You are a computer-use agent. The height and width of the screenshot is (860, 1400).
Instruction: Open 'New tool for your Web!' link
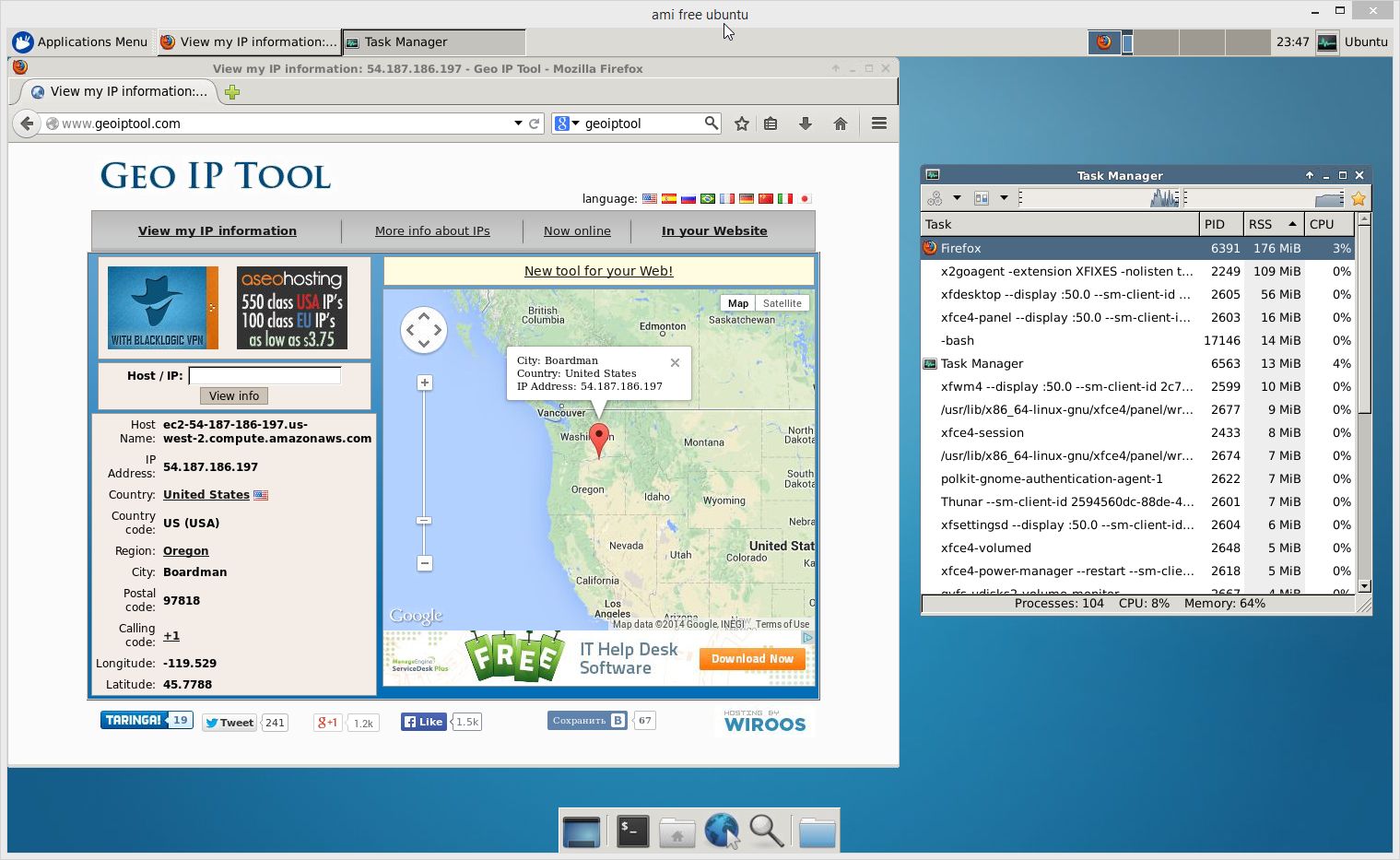coord(599,271)
